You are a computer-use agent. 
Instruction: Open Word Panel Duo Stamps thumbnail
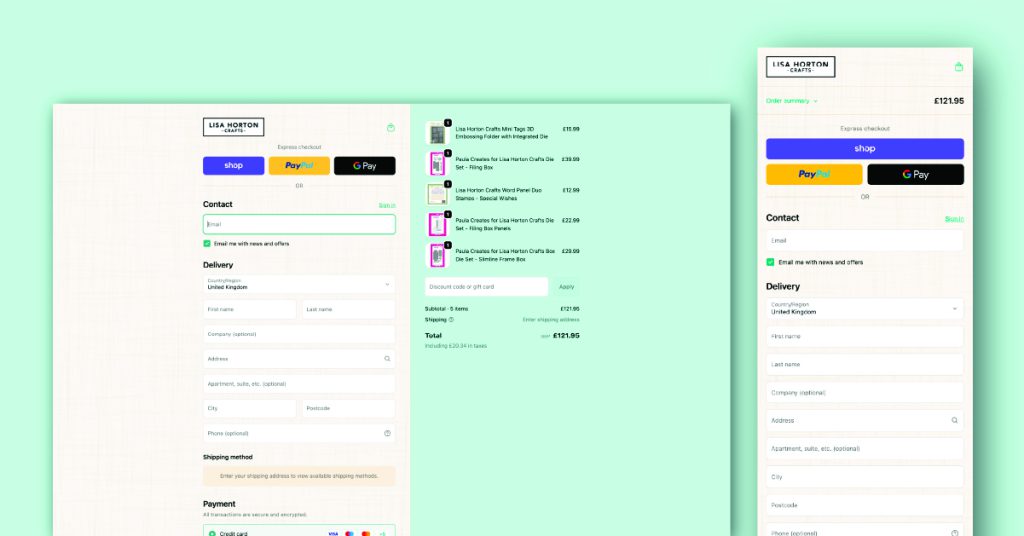[x=437, y=194]
